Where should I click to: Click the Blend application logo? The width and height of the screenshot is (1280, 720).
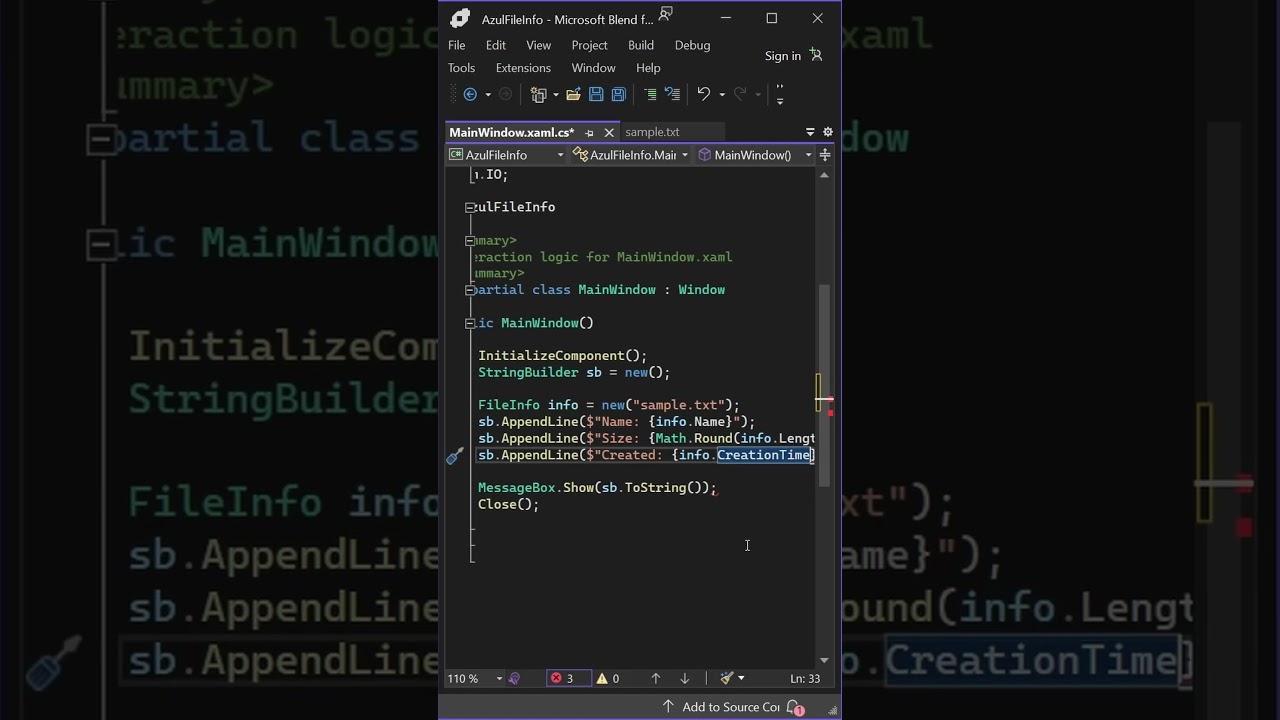tap(460, 18)
